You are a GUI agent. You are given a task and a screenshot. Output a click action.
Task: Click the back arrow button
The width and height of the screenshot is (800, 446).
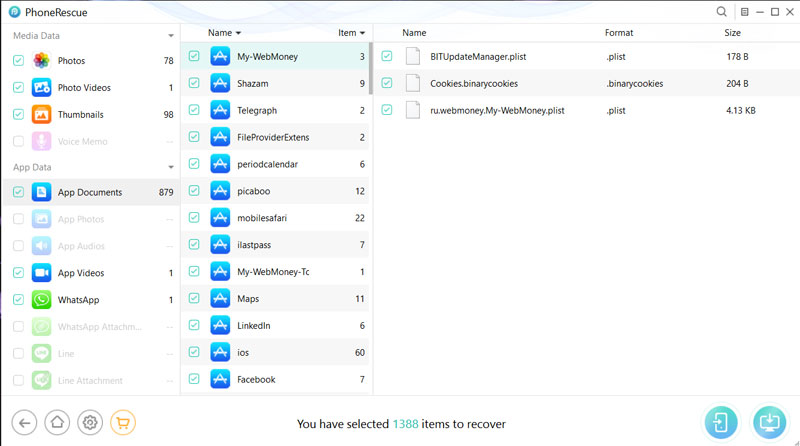tap(26, 422)
